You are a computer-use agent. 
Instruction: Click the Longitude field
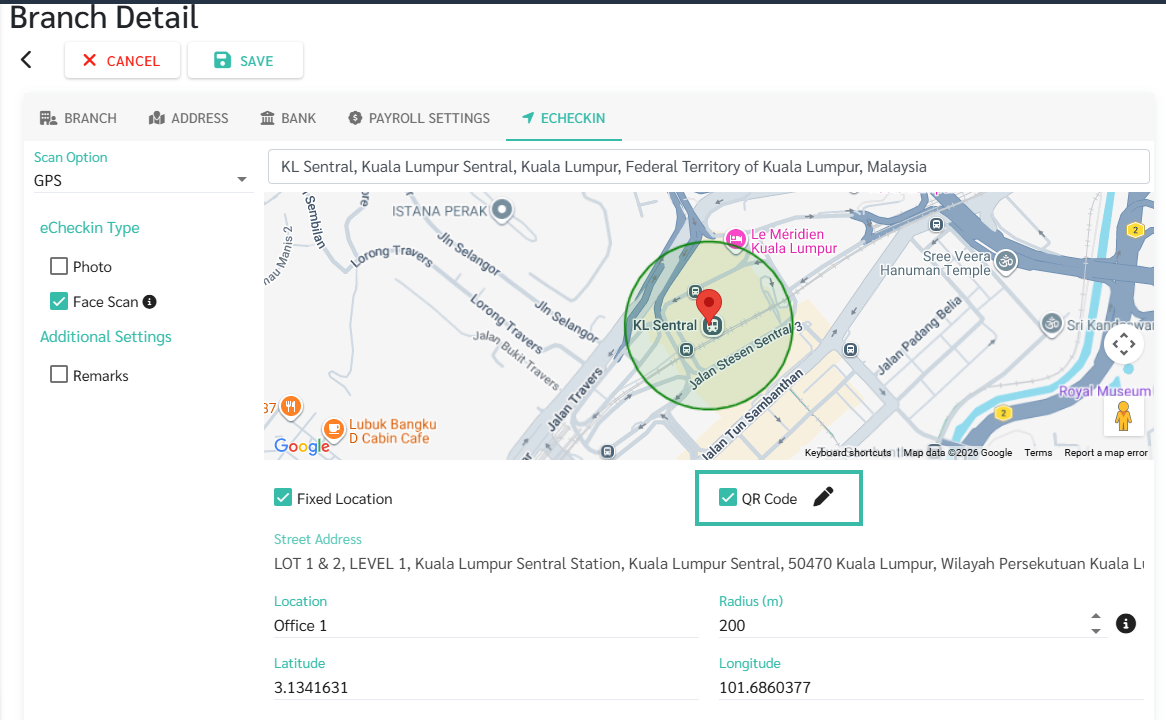931,687
